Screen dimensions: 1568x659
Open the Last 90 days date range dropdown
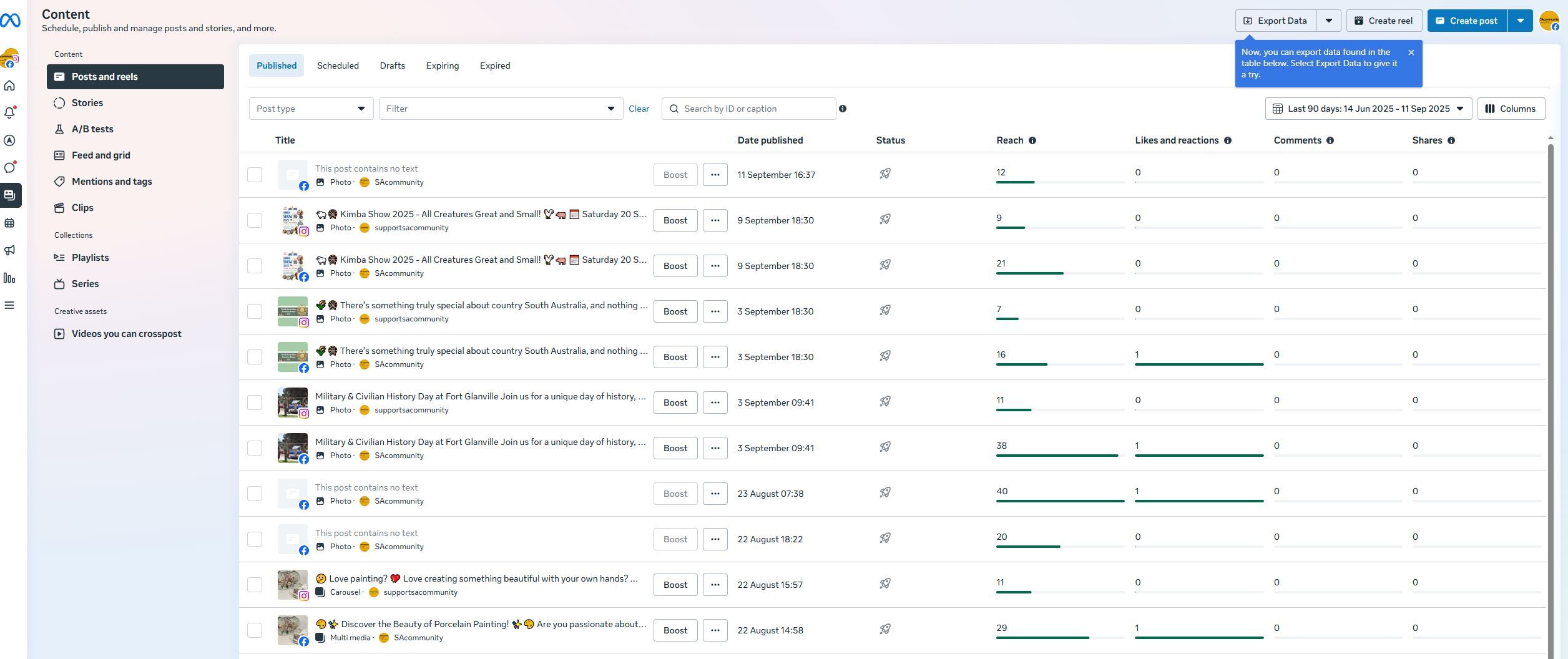click(1368, 109)
